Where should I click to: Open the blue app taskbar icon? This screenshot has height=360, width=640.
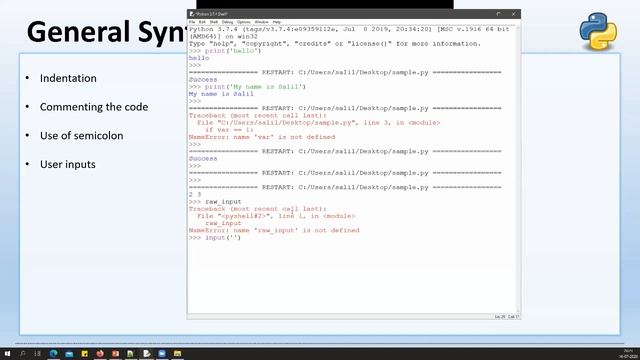click(162, 353)
